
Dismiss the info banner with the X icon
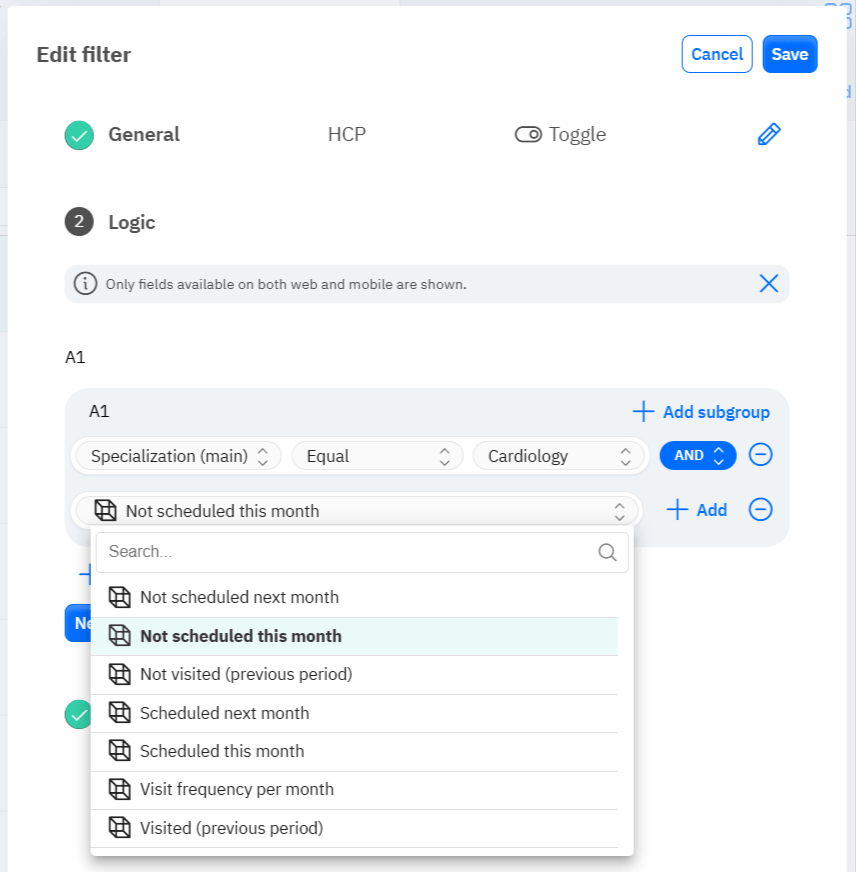769,284
